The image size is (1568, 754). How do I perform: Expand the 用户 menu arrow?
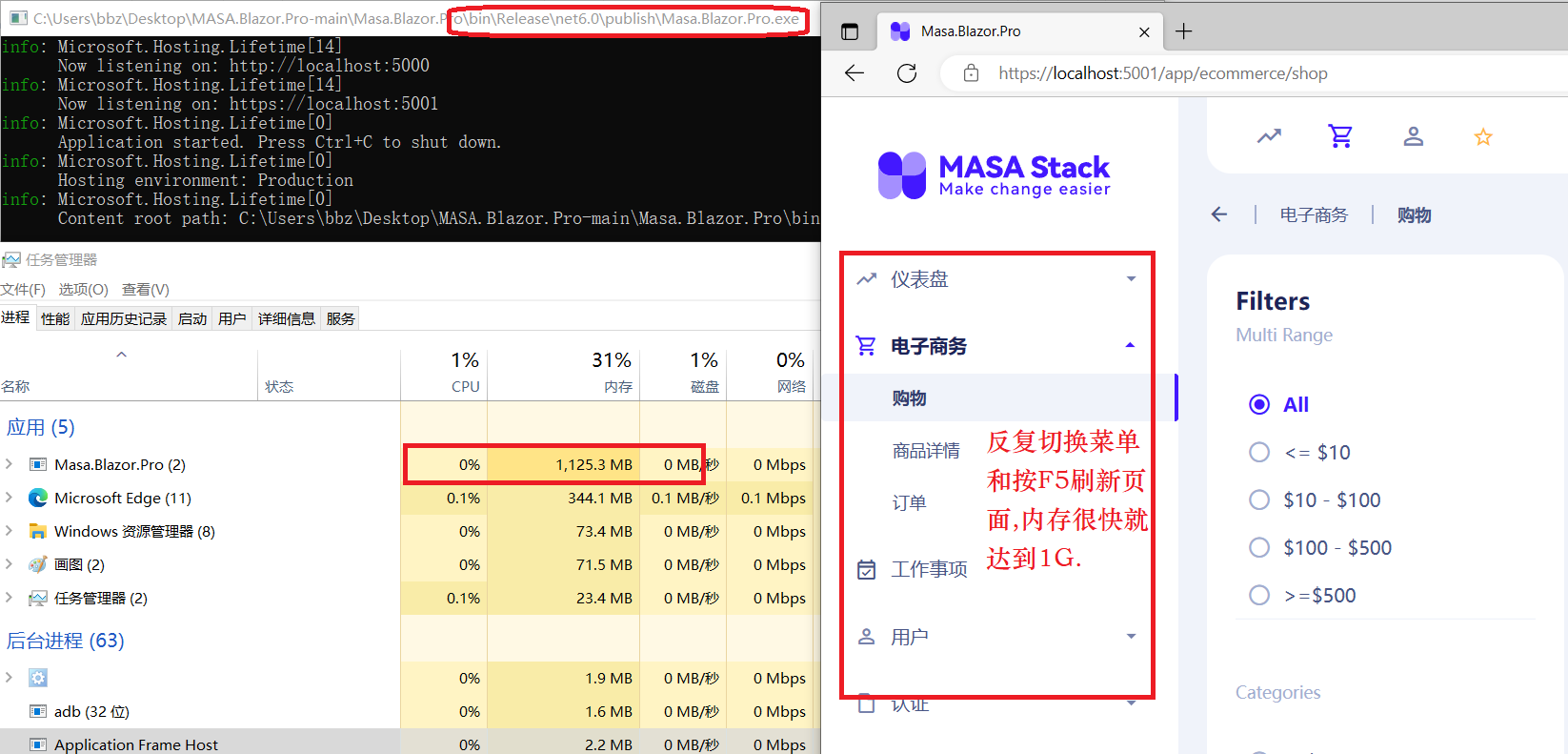1131,636
